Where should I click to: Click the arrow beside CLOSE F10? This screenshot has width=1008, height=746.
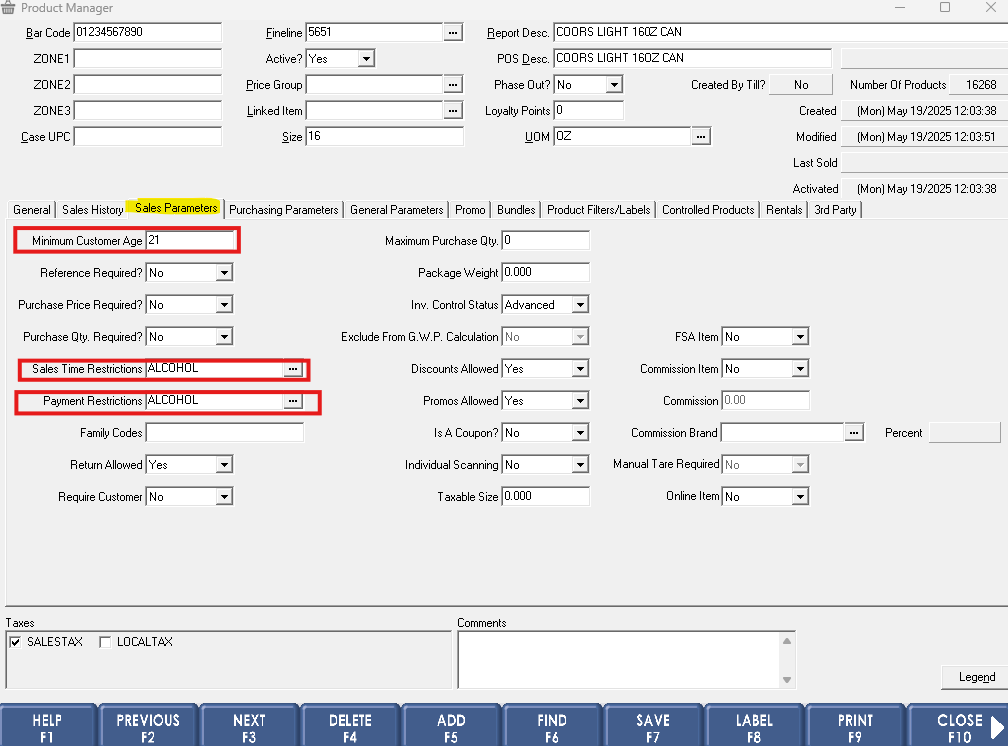click(998, 727)
